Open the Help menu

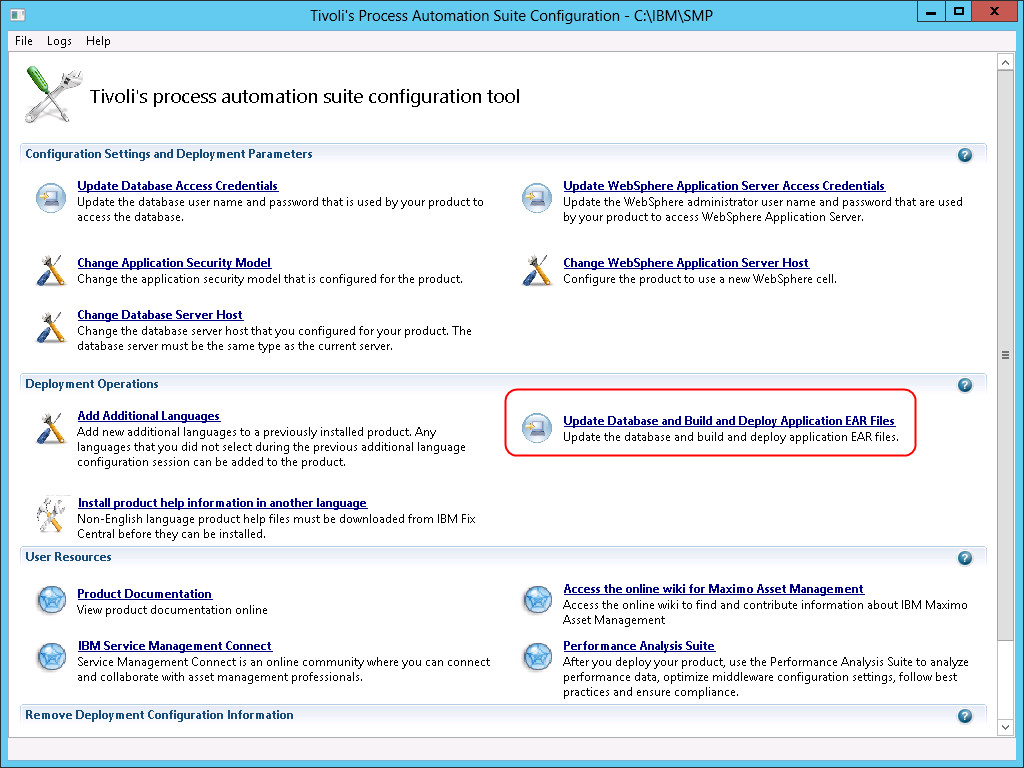coord(98,40)
